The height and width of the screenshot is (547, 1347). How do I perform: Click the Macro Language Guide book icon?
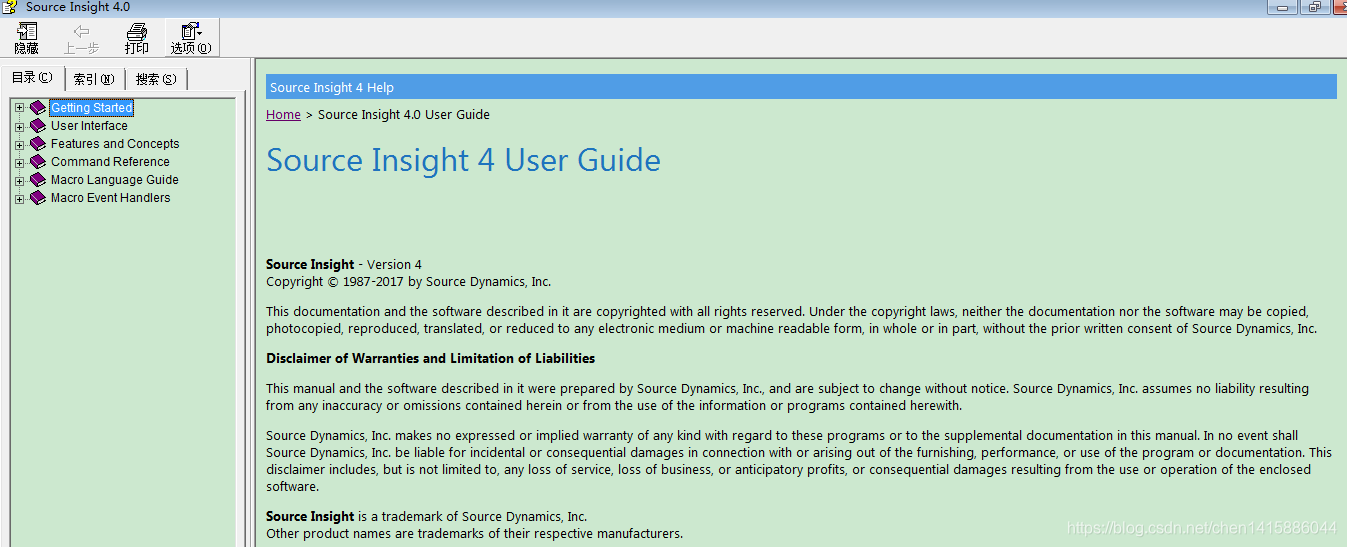[38, 179]
